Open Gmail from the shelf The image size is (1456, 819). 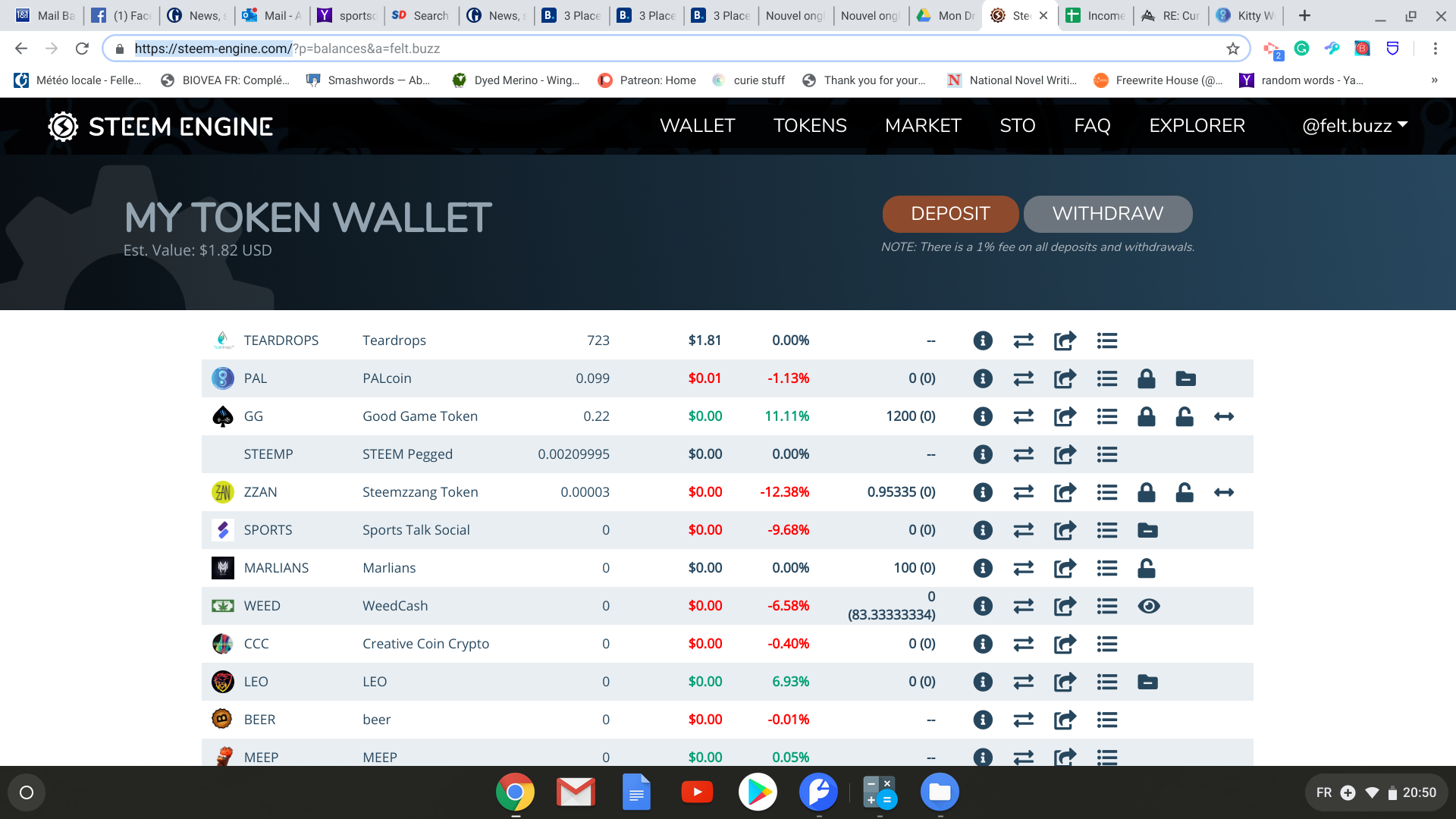click(x=576, y=792)
